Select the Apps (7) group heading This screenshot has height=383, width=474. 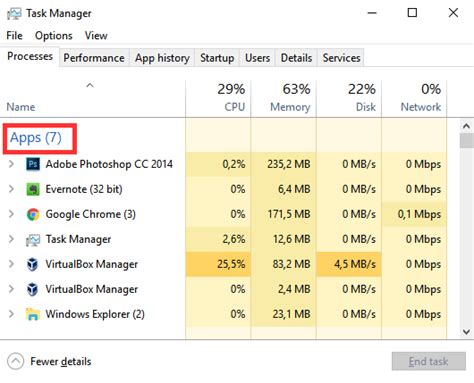click(36, 138)
